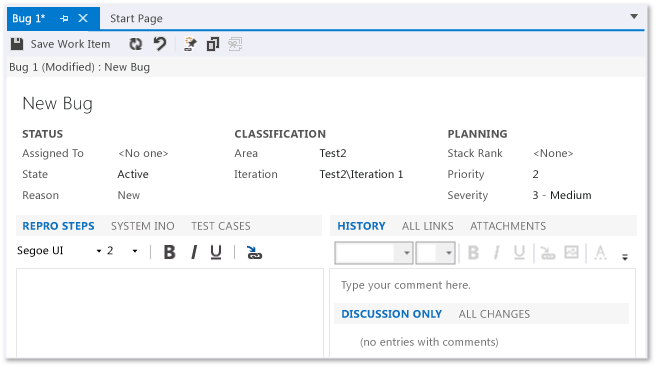Switch to Attachments tab
This screenshot has width=656, height=367.
tap(508, 226)
